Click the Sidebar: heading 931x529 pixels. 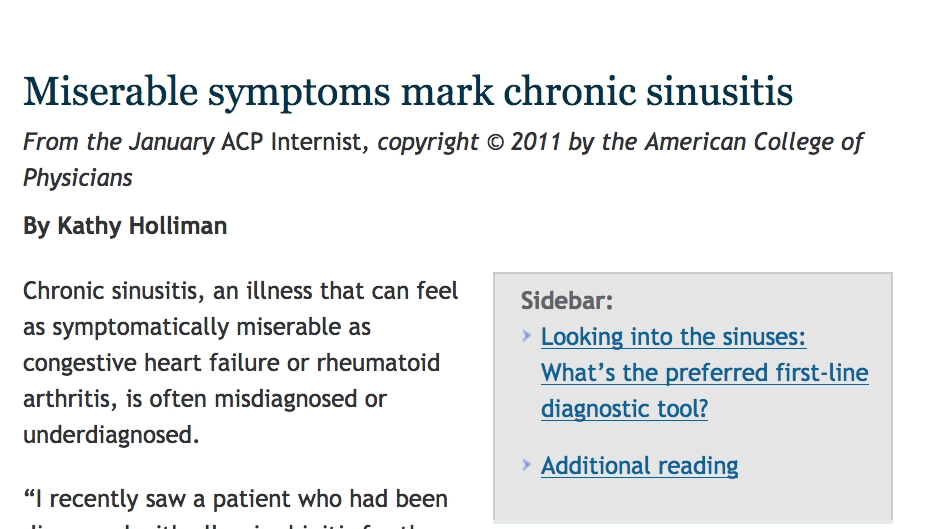[x=566, y=300]
